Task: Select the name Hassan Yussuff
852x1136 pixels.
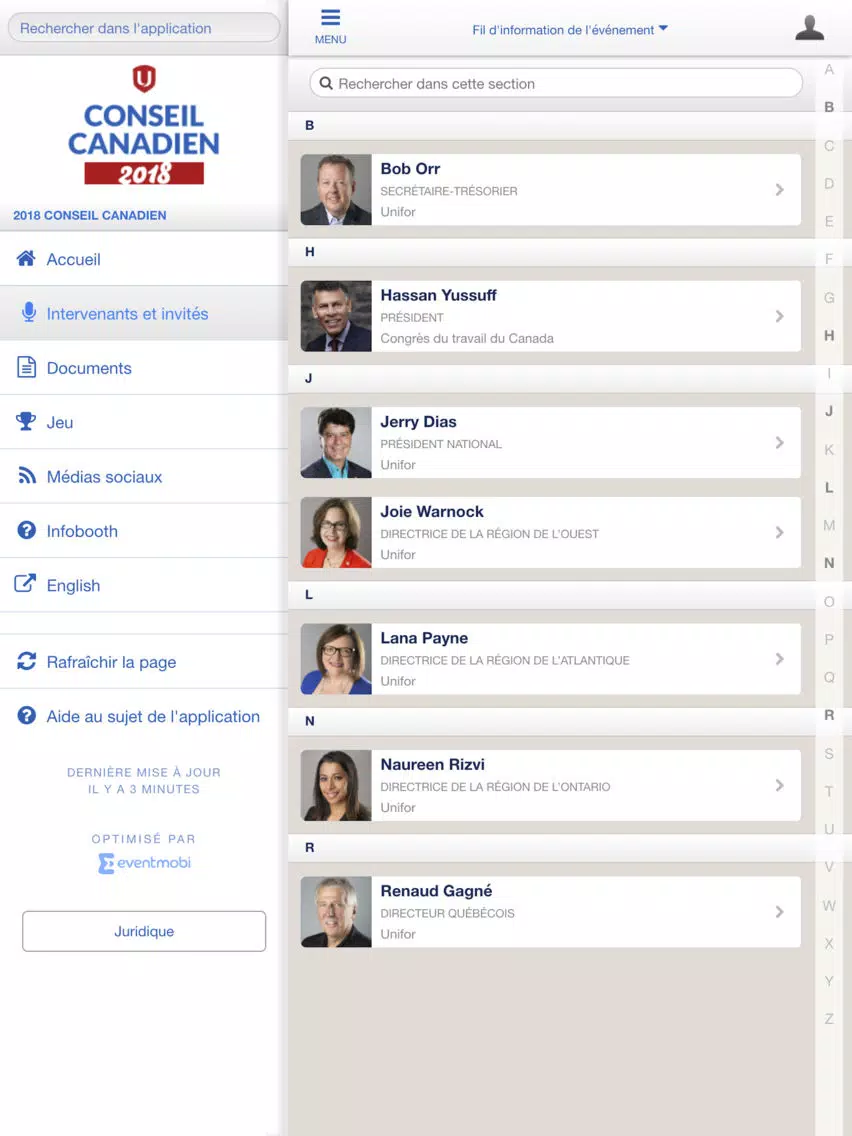Action: coord(438,296)
